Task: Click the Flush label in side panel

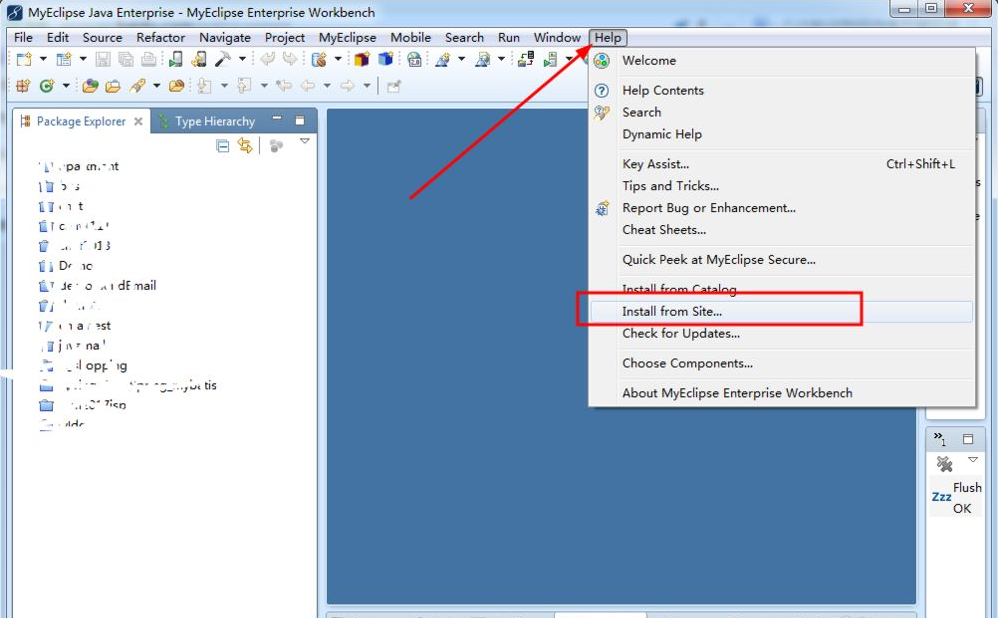Action: [967, 488]
